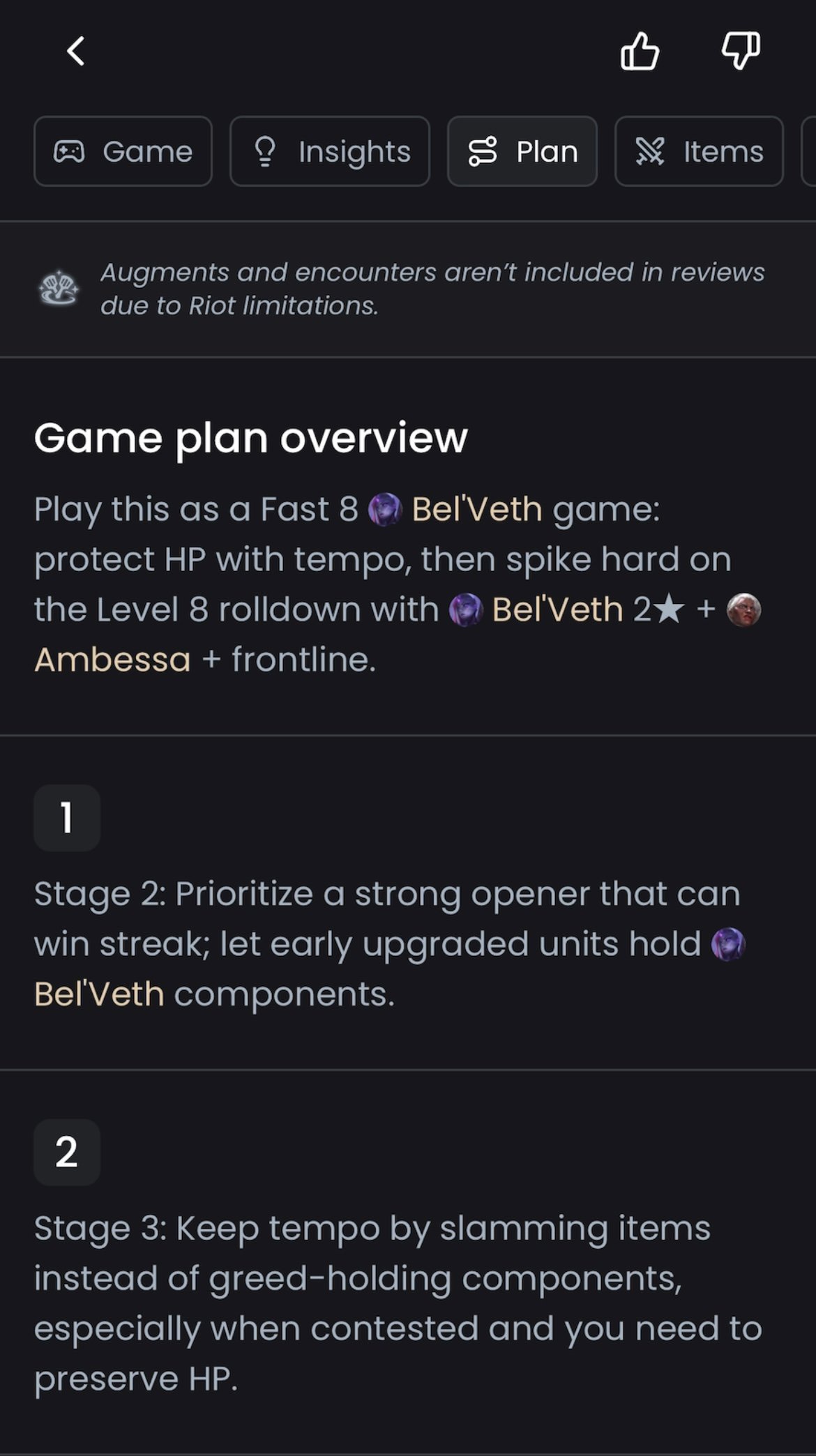Image resolution: width=816 pixels, height=1456 pixels.
Task: Tap the Bel'Veth portrait after "Fast 8"
Action: [x=385, y=510]
